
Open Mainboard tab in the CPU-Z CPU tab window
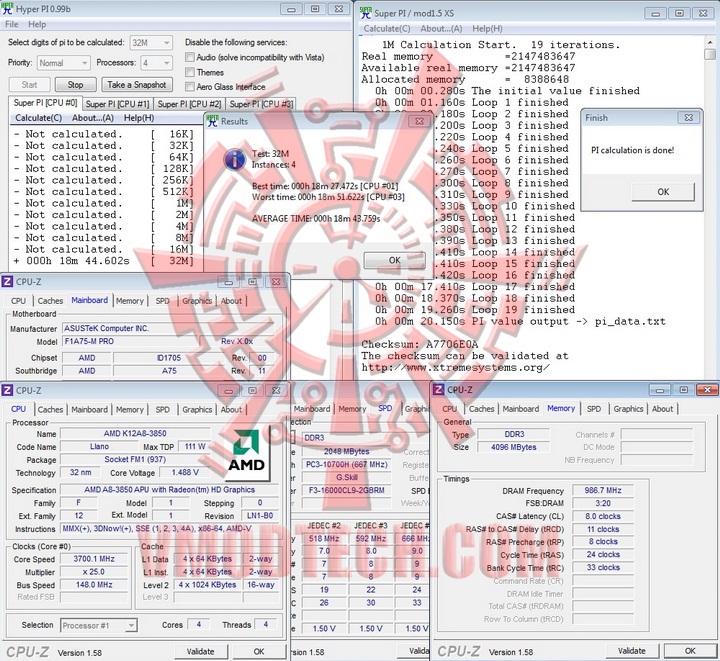(x=90, y=409)
